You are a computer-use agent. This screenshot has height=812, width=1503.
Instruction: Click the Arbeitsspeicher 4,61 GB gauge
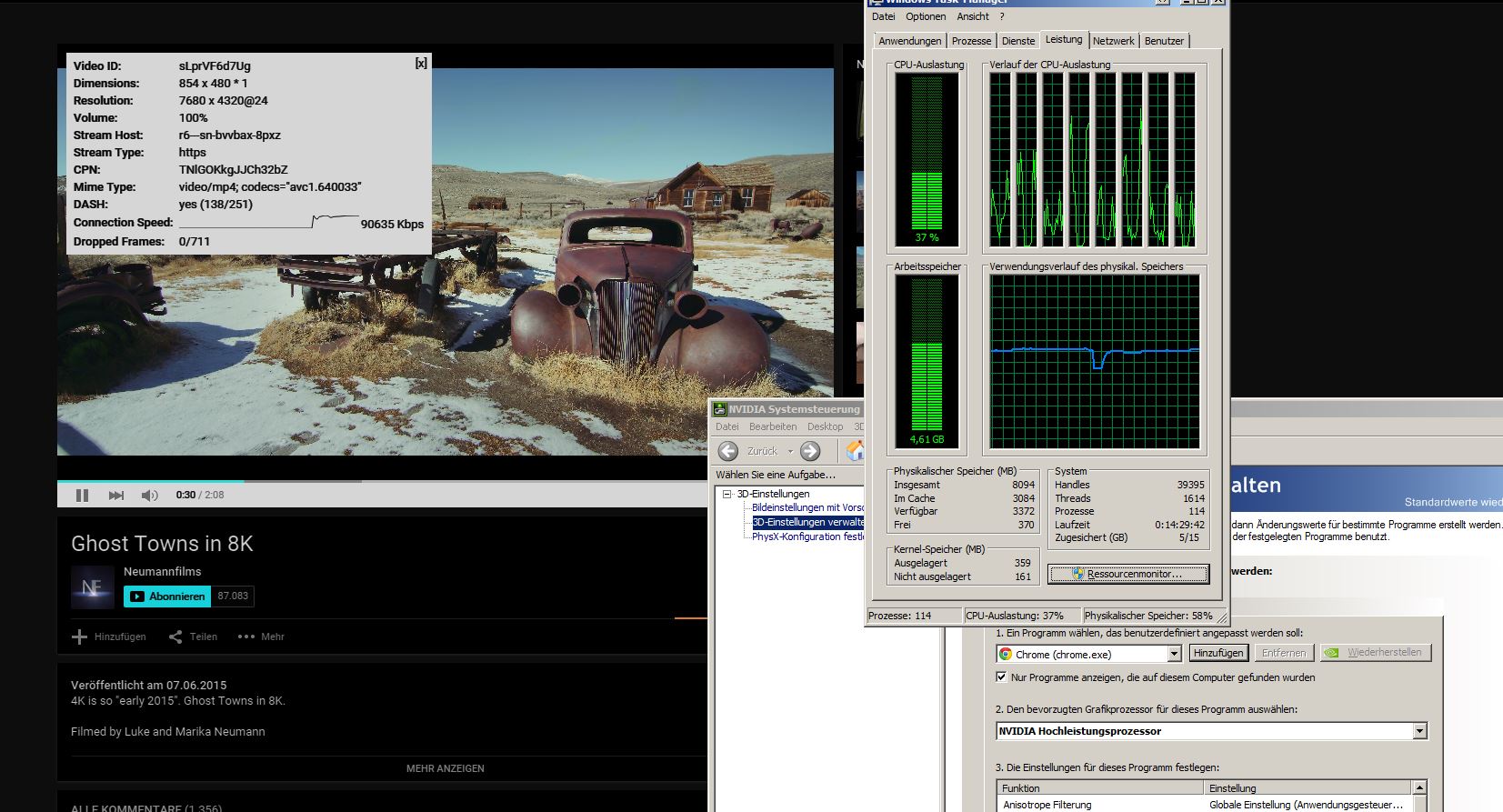[x=927, y=361]
